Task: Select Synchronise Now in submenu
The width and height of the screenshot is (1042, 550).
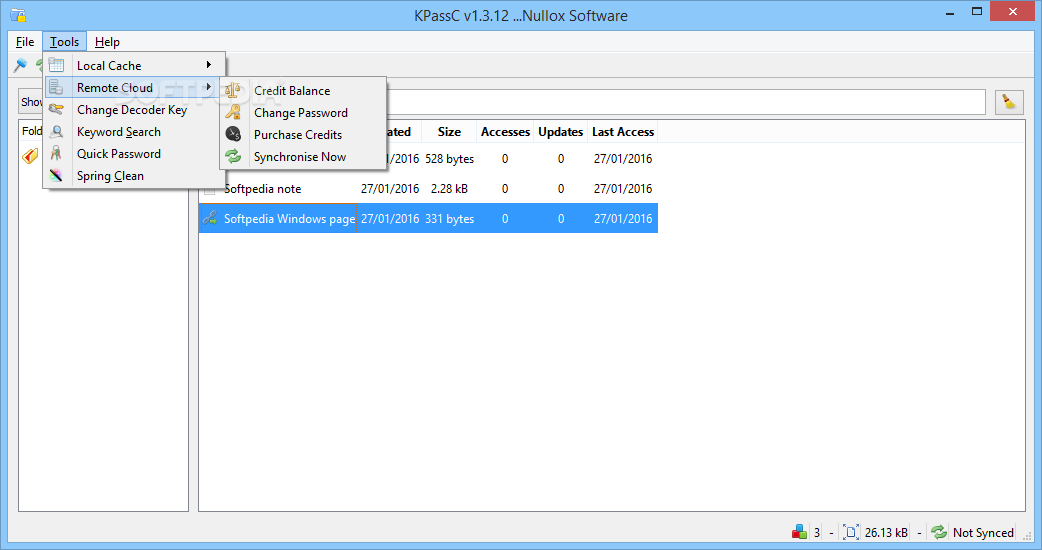Action: (303, 157)
